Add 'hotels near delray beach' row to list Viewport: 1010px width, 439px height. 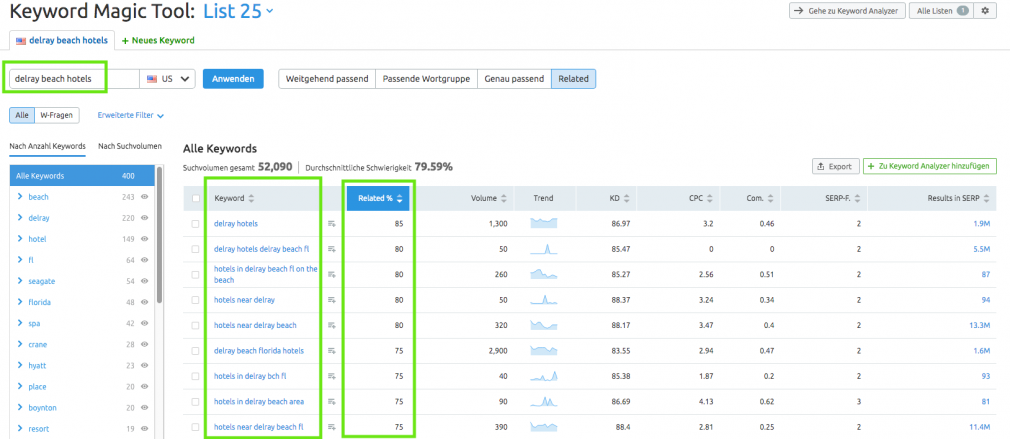(x=332, y=325)
